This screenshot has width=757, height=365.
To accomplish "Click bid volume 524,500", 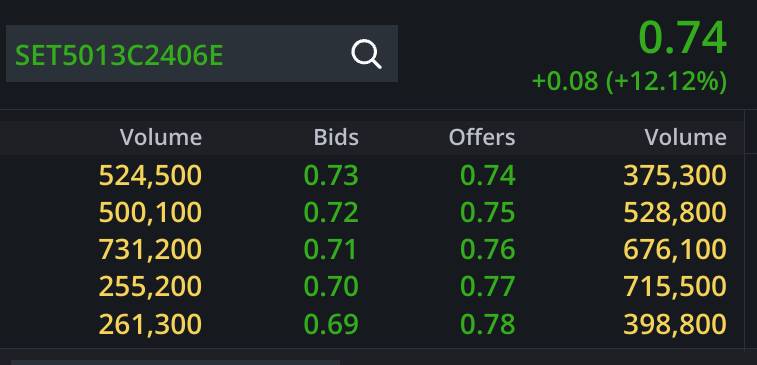I will click(150, 176).
